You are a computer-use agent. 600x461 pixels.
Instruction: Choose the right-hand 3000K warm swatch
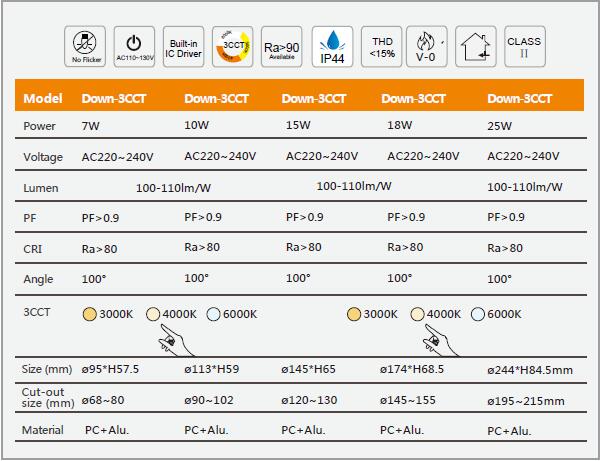353,314
